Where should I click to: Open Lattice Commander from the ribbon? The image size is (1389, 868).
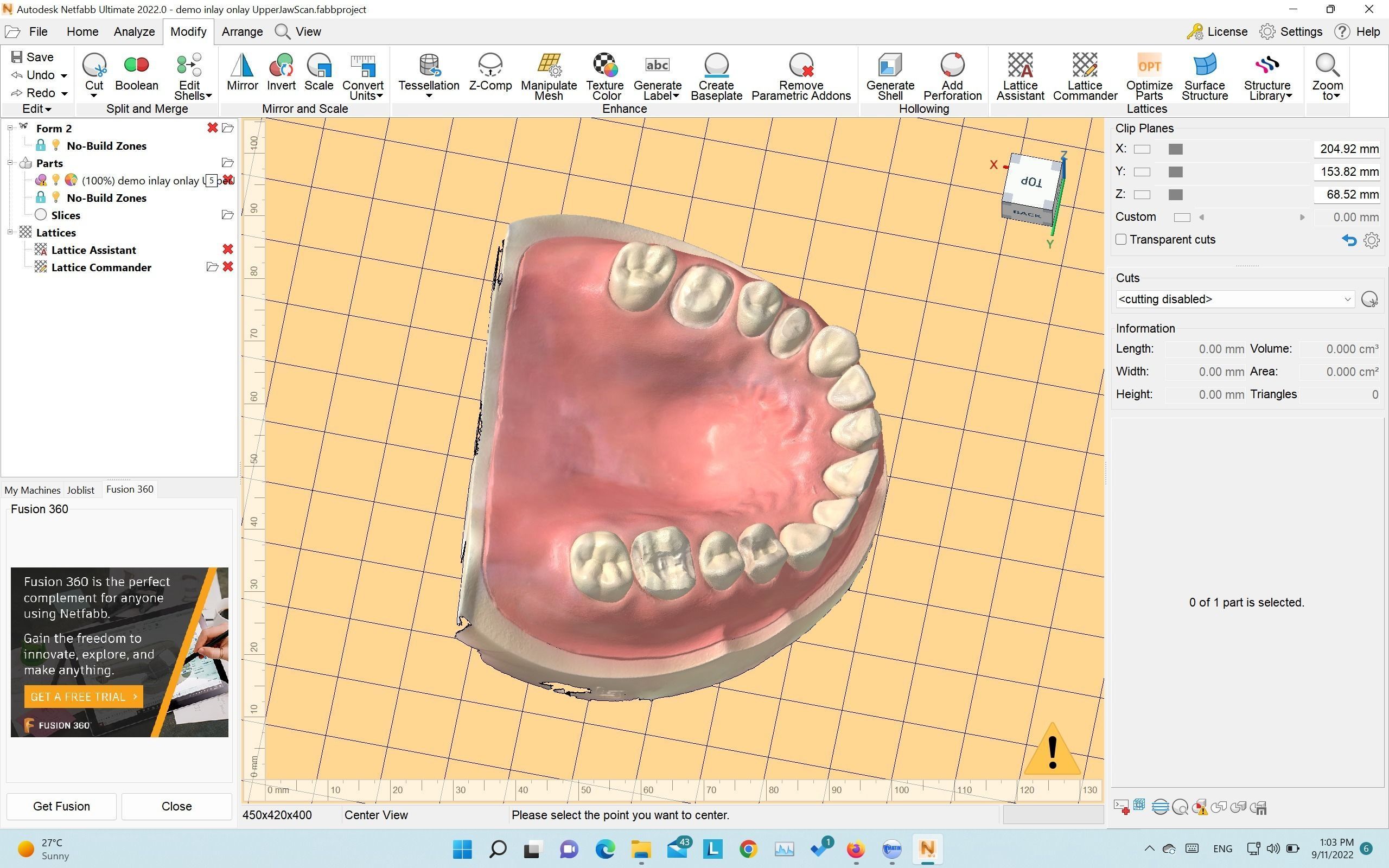tap(1085, 78)
